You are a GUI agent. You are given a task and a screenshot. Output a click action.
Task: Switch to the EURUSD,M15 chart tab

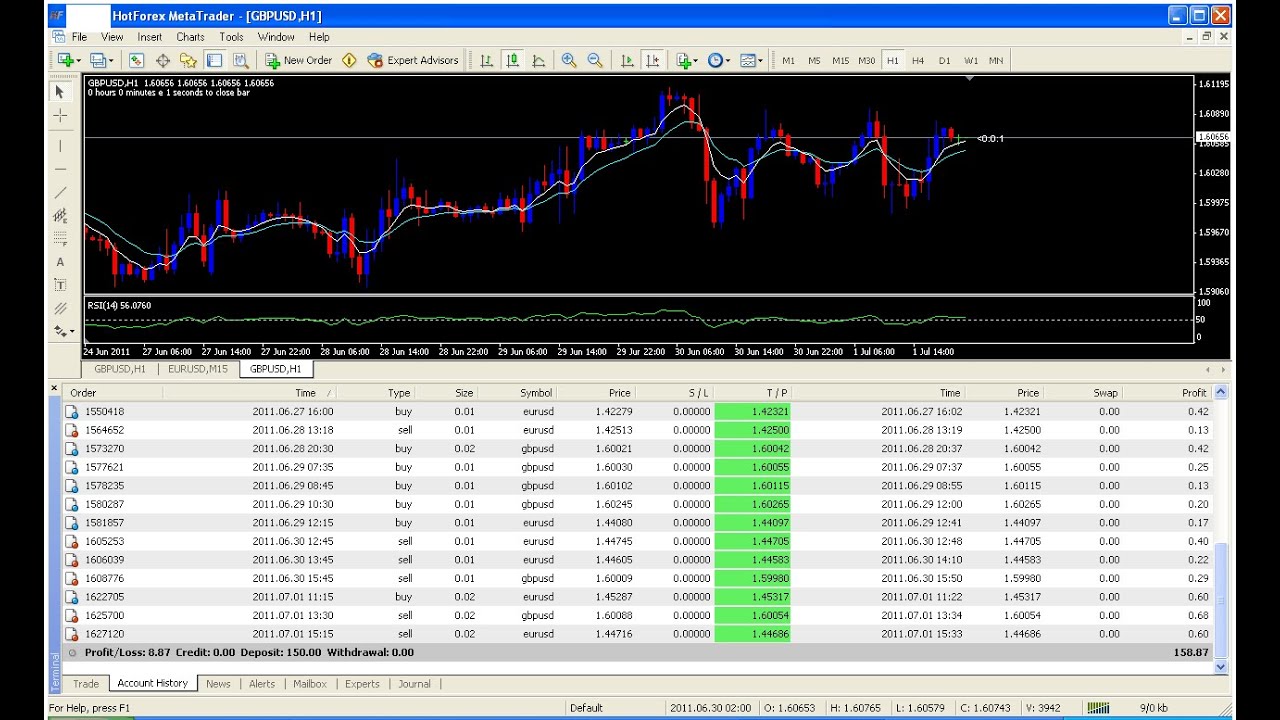pos(198,369)
